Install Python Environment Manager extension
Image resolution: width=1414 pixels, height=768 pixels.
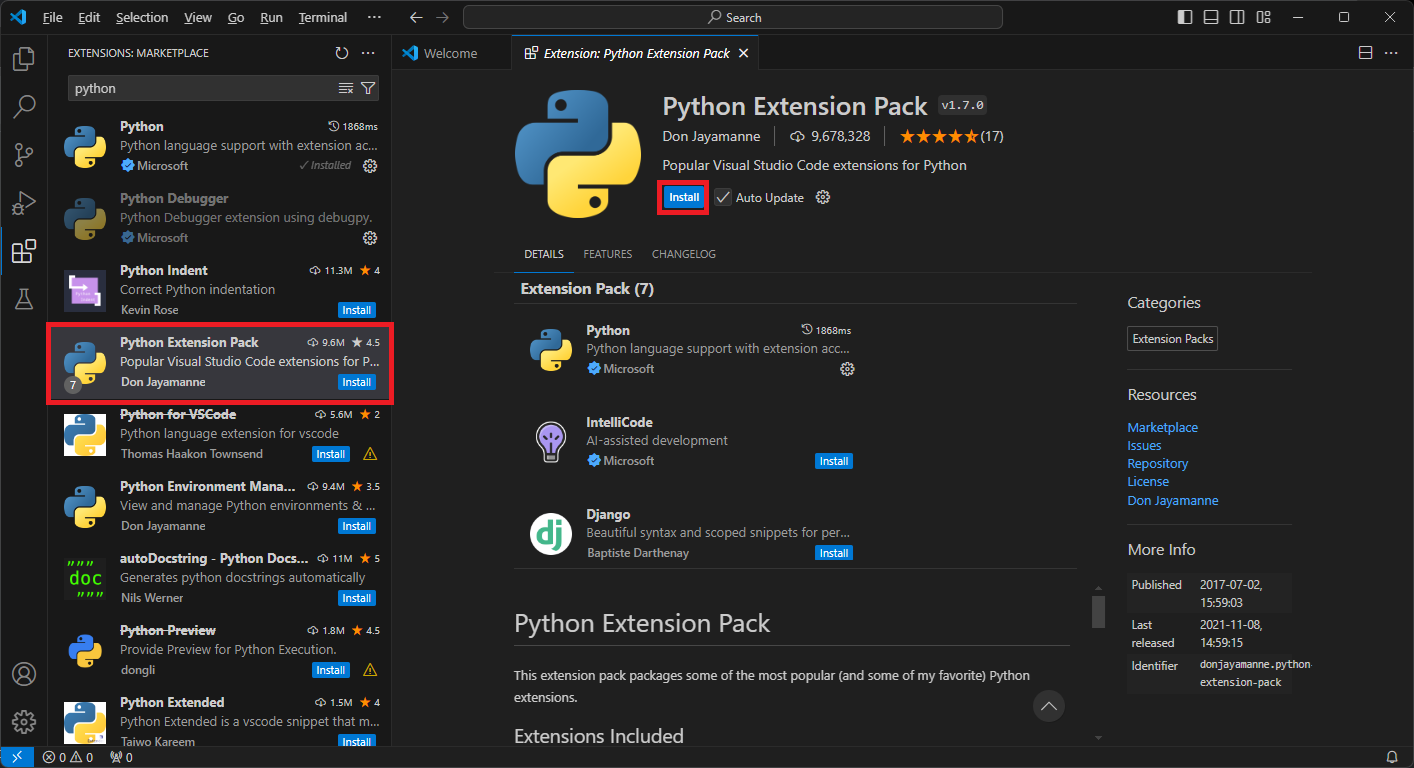pyautogui.click(x=357, y=526)
